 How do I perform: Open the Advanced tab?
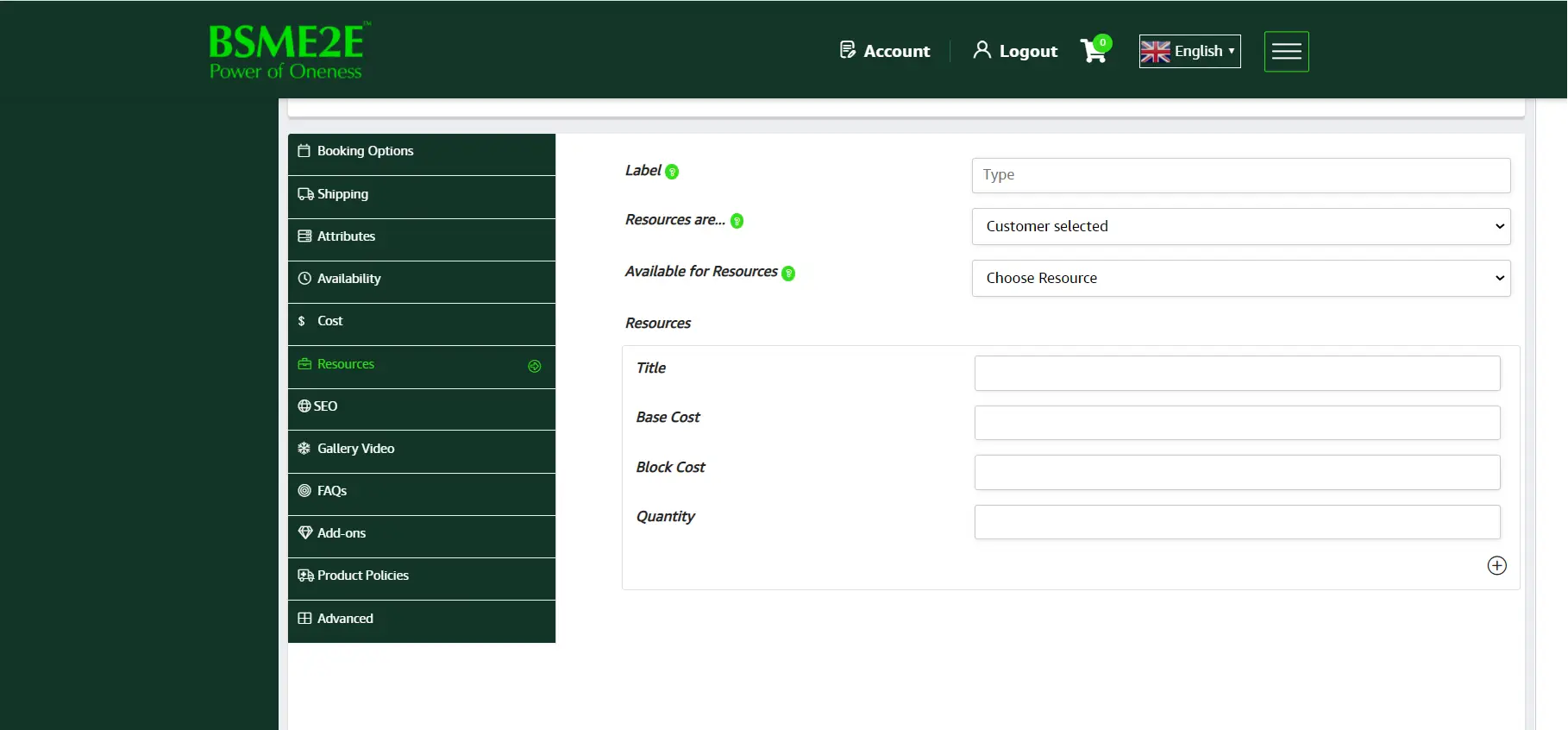(422, 621)
